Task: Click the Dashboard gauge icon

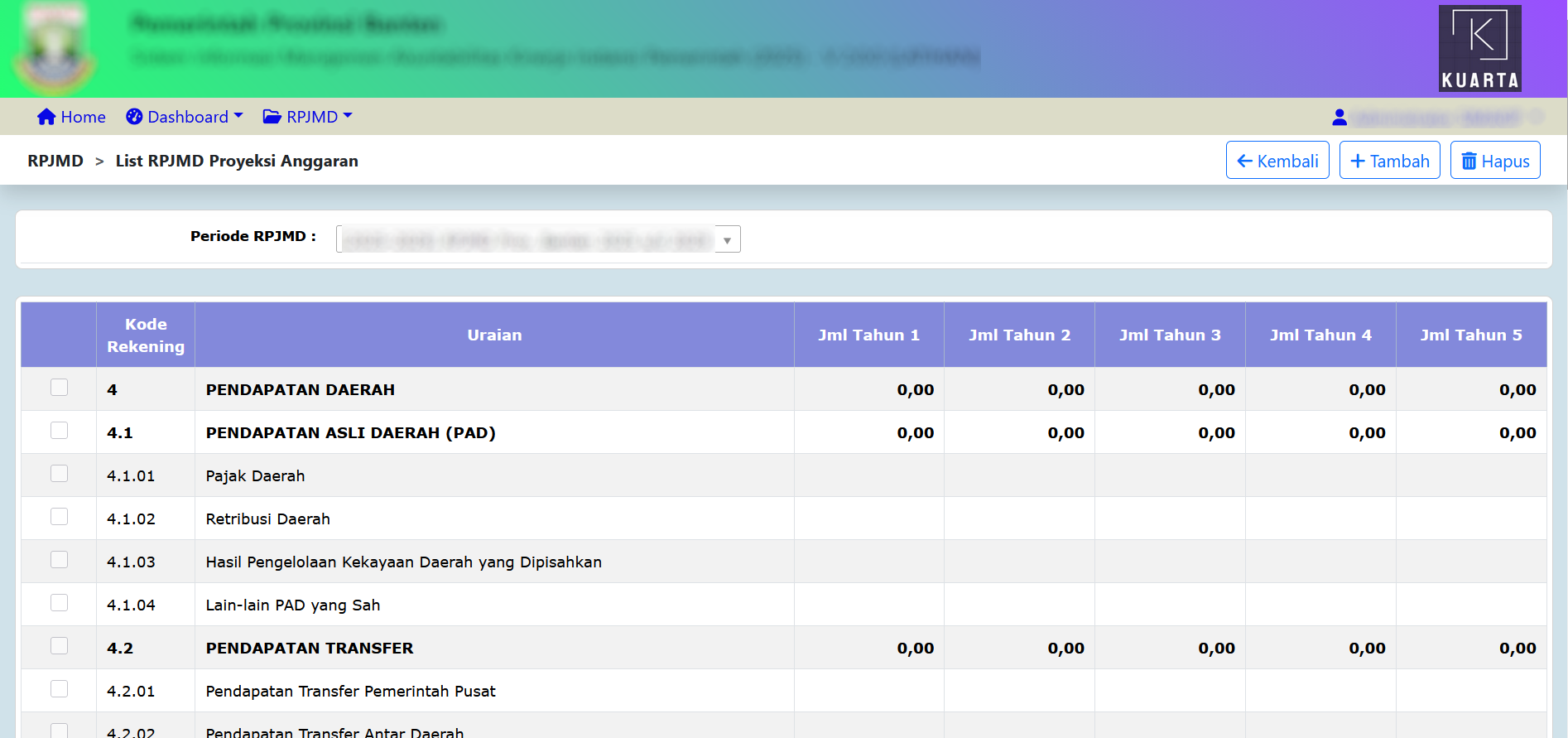Action: pyautogui.click(x=134, y=117)
